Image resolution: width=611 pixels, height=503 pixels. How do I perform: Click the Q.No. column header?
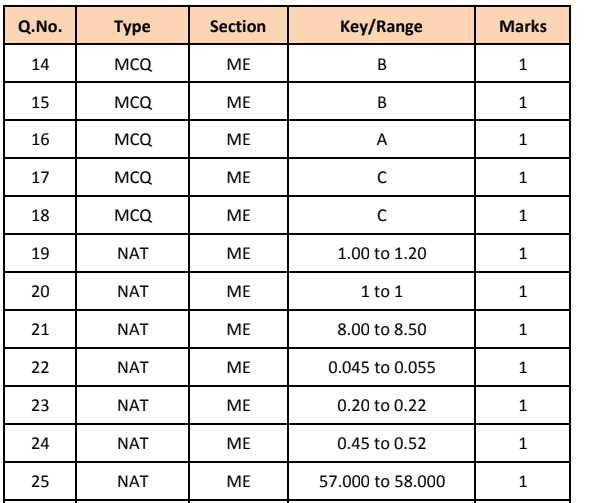40,26
